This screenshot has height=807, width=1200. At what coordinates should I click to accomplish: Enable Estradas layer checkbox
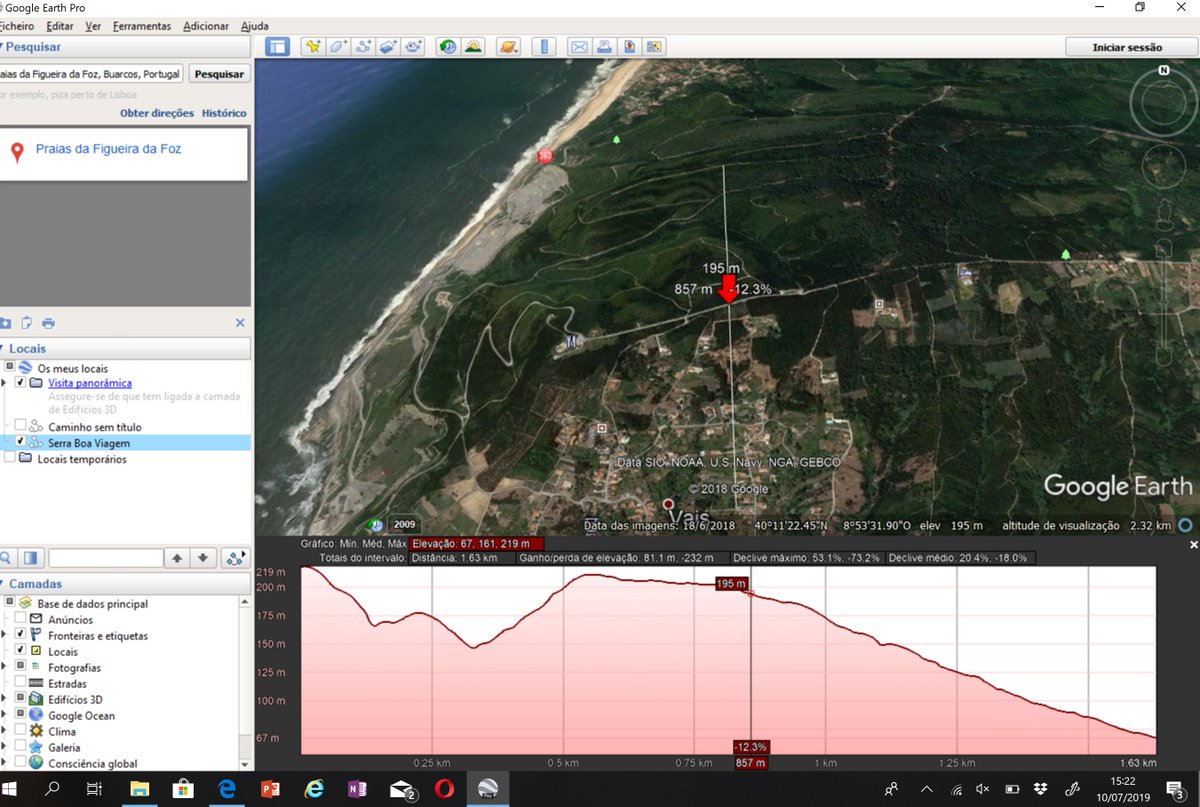(x=20, y=683)
